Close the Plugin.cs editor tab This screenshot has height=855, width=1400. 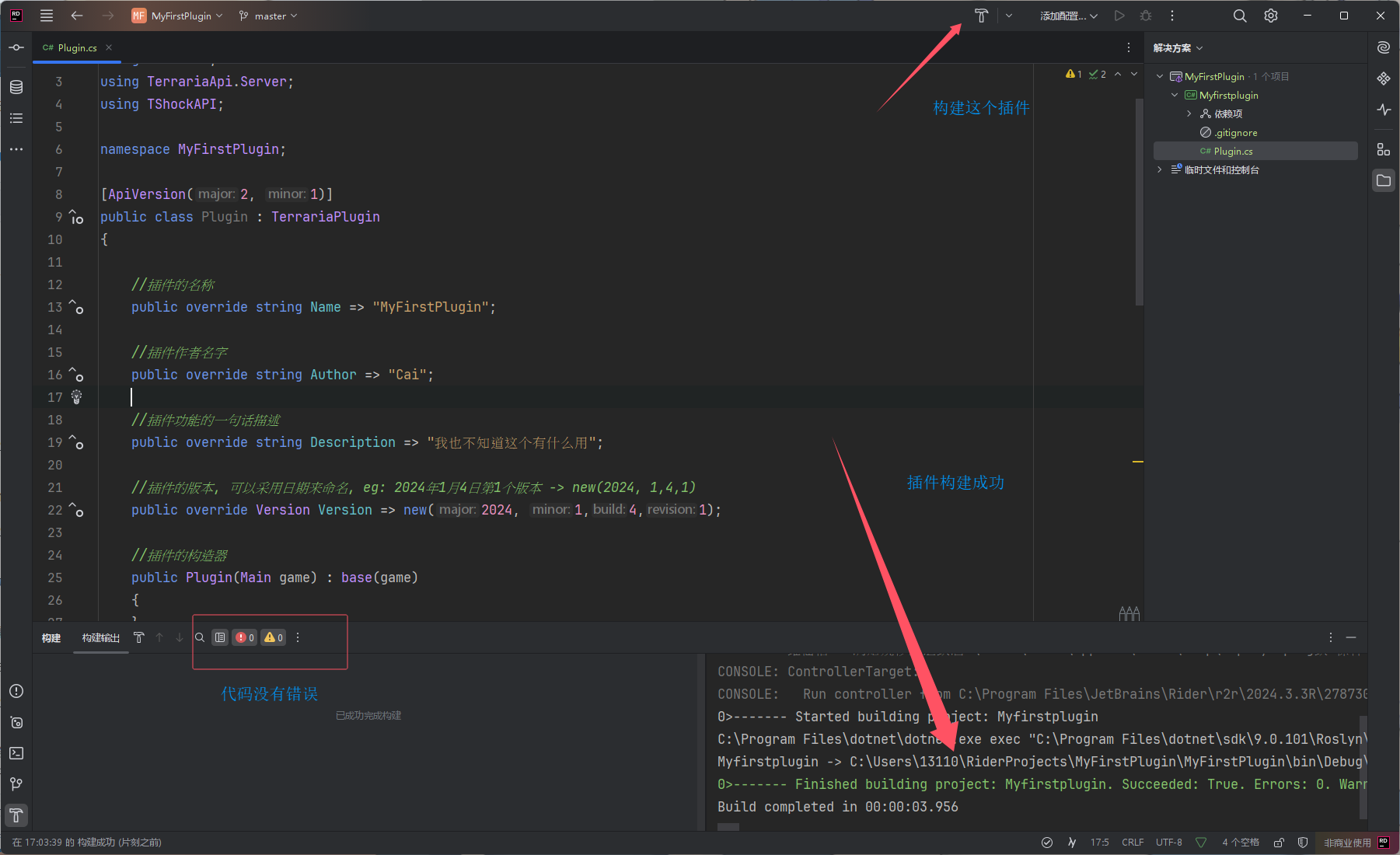tap(109, 47)
